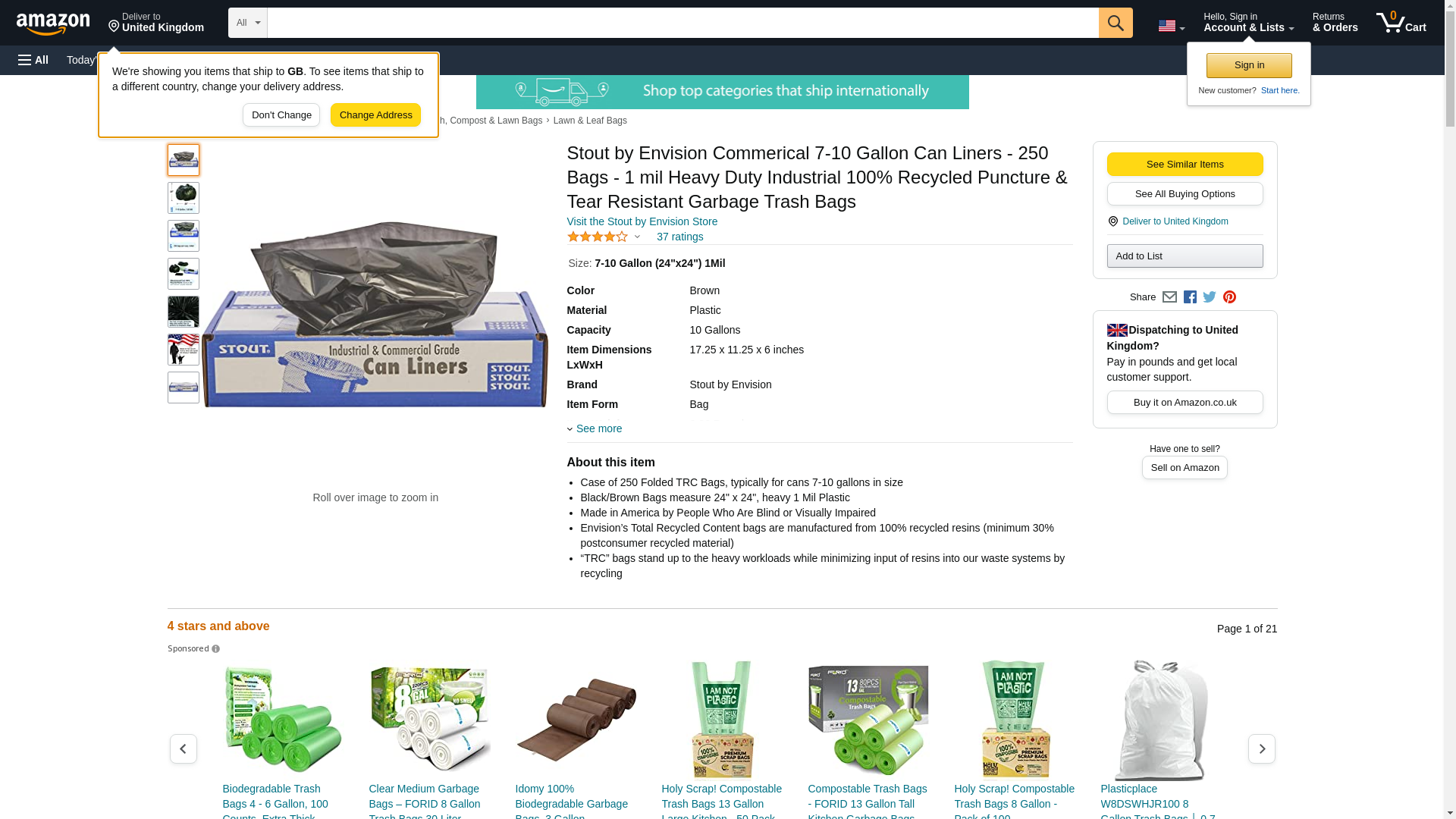
Task: Open the language flag dropdown
Action: tap(1171, 26)
